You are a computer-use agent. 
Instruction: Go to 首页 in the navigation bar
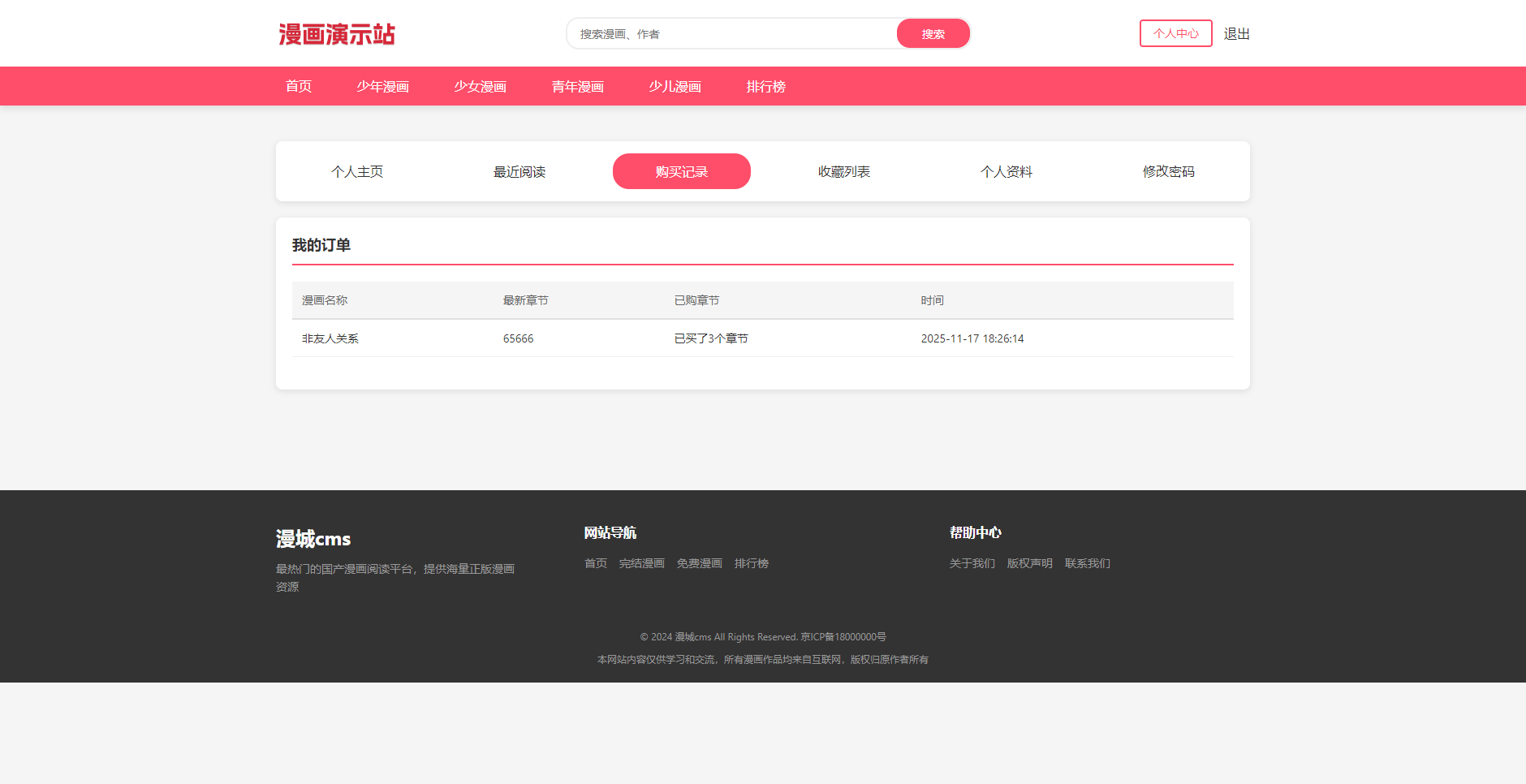[x=298, y=86]
